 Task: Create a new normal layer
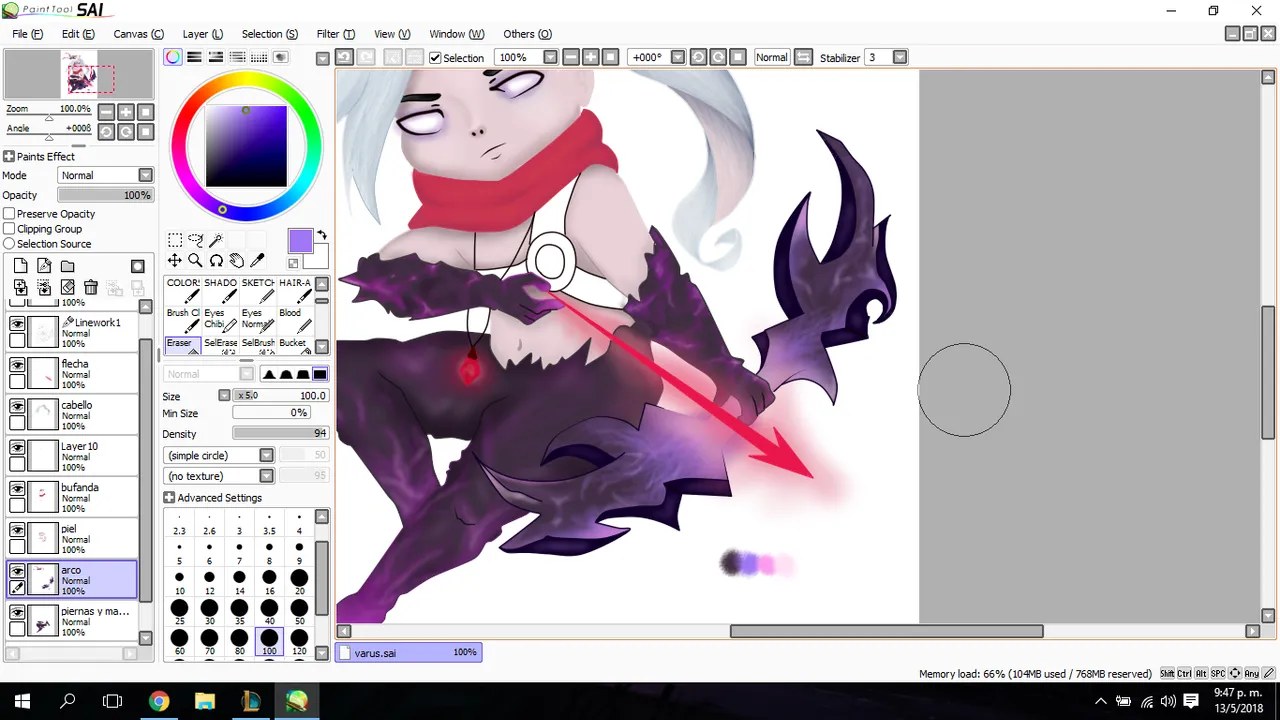click(x=20, y=266)
